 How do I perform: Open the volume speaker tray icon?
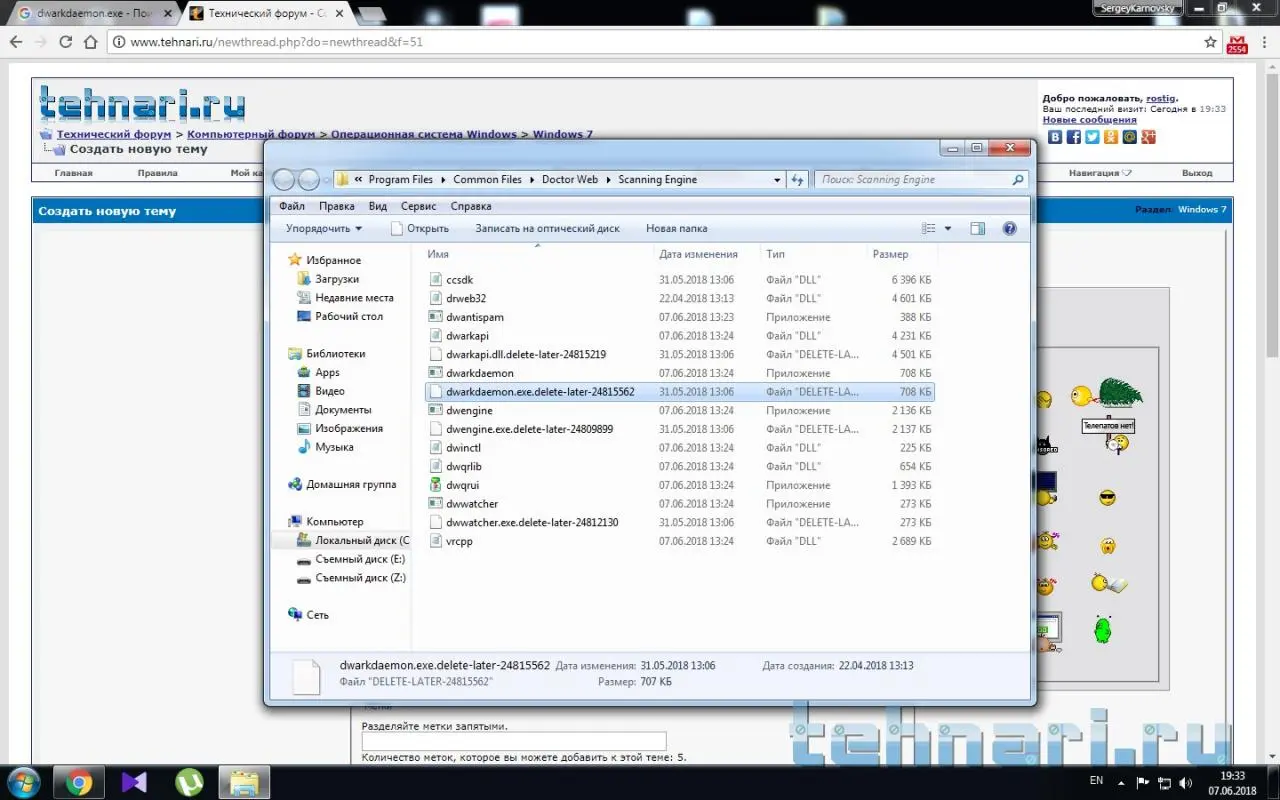pos(1186,781)
